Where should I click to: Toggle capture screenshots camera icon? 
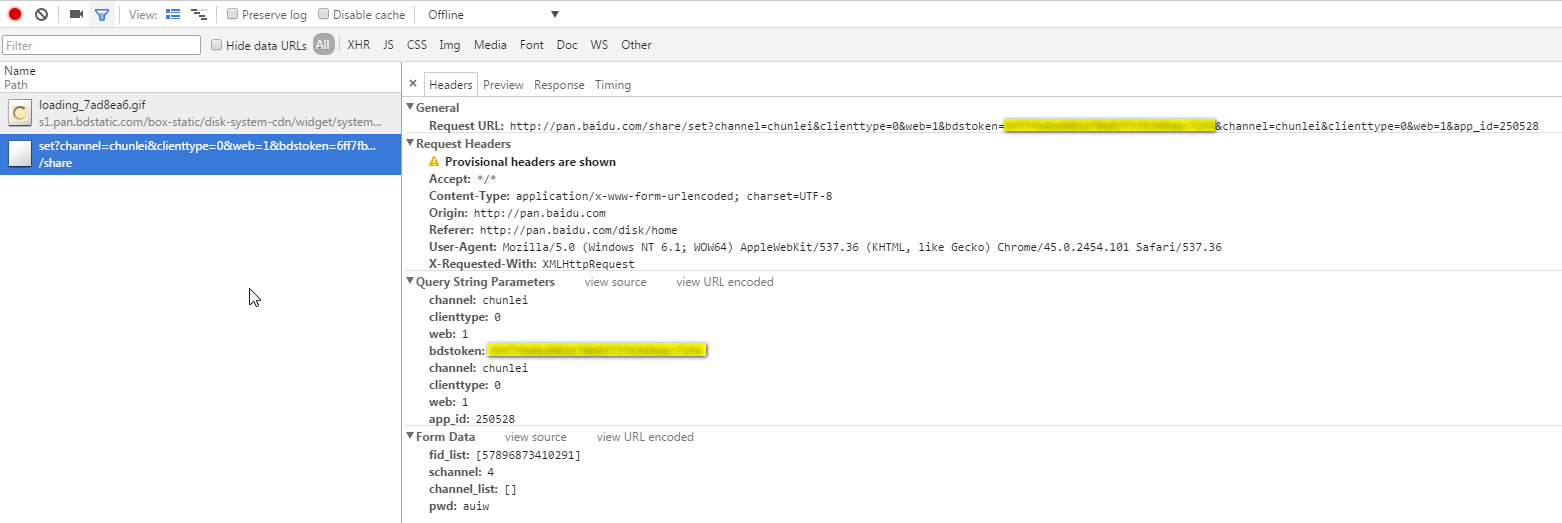tap(76, 14)
